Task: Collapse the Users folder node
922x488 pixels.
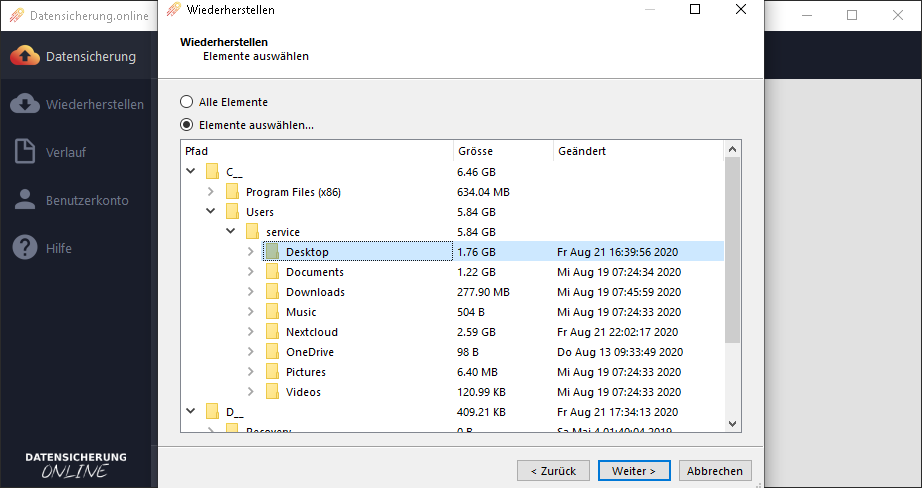Action: point(210,212)
